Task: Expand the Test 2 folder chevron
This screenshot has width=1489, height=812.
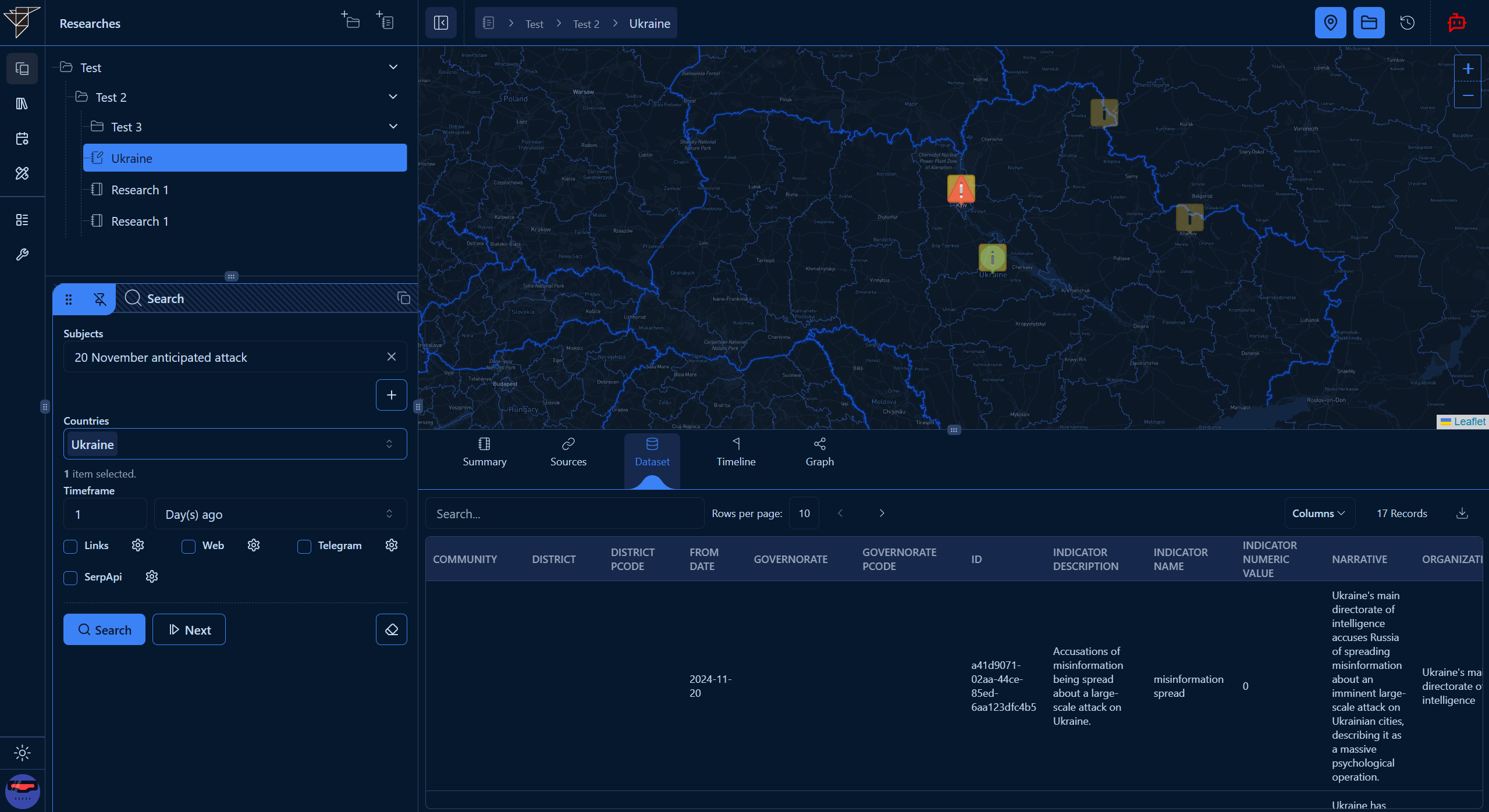Action: pos(393,97)
